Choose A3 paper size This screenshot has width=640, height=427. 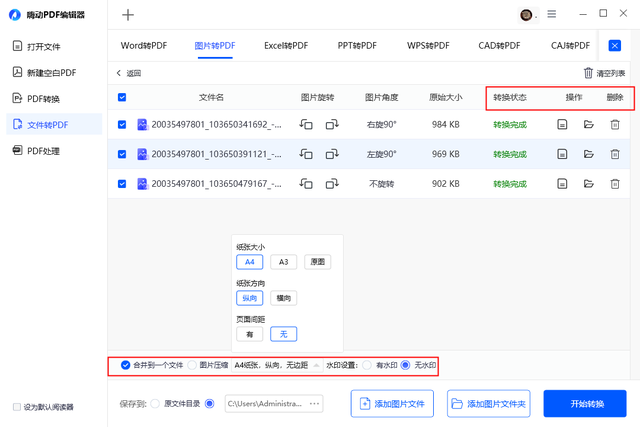click(283, 262)
